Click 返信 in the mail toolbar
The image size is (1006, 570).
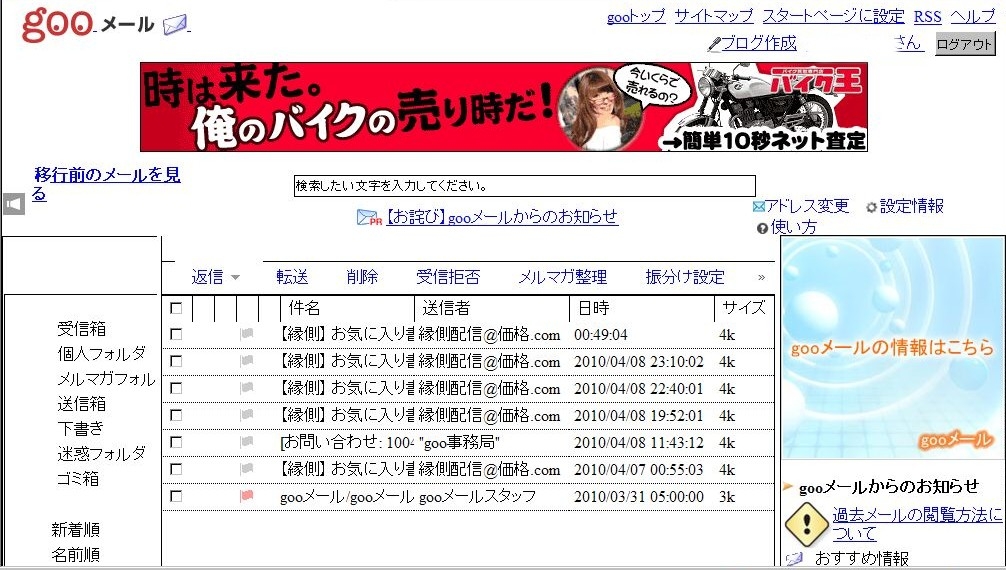207,277
